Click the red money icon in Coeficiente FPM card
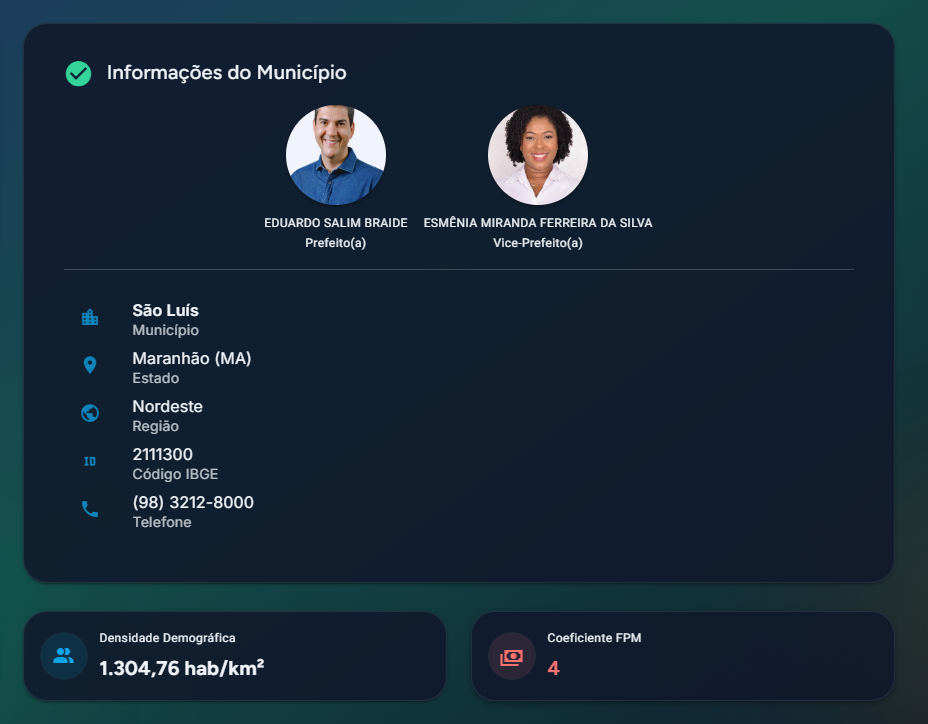Screen dimensions: 928x724 pyautogui.click(x=511, y=656)
